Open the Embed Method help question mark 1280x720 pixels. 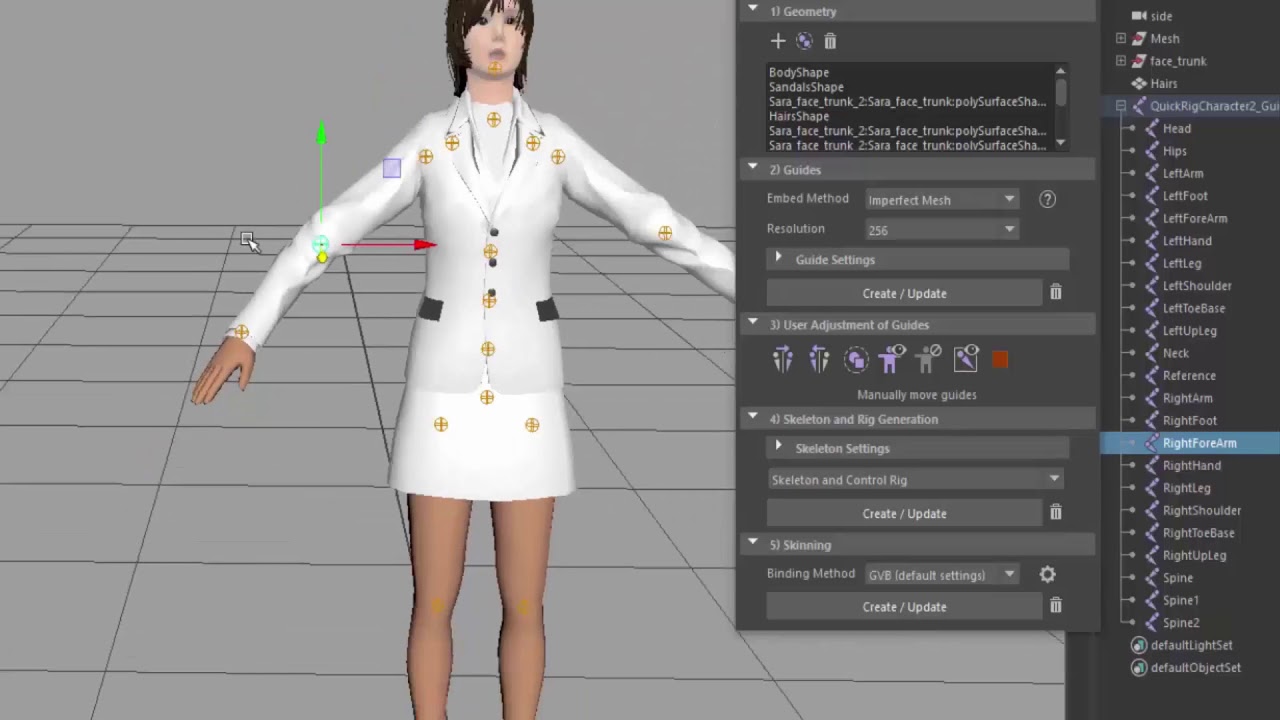(1047, 199)
